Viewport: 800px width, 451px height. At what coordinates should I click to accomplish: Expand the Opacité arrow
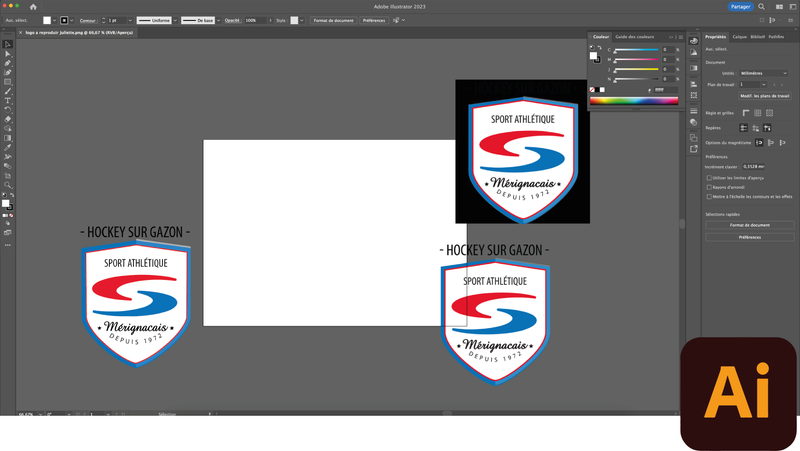[x=270, y=20]
